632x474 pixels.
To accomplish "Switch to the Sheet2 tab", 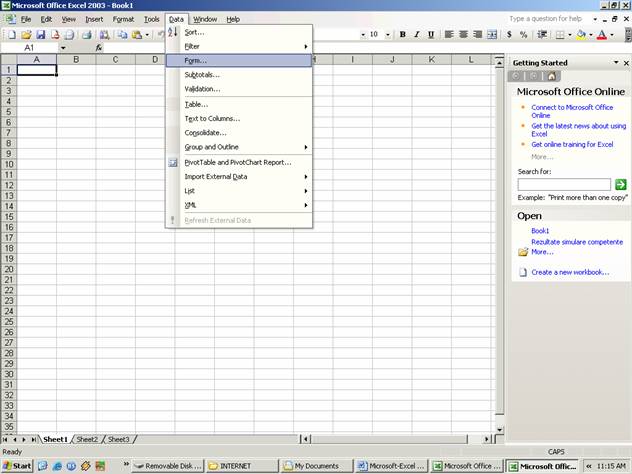I will click(x=87, y=439).
